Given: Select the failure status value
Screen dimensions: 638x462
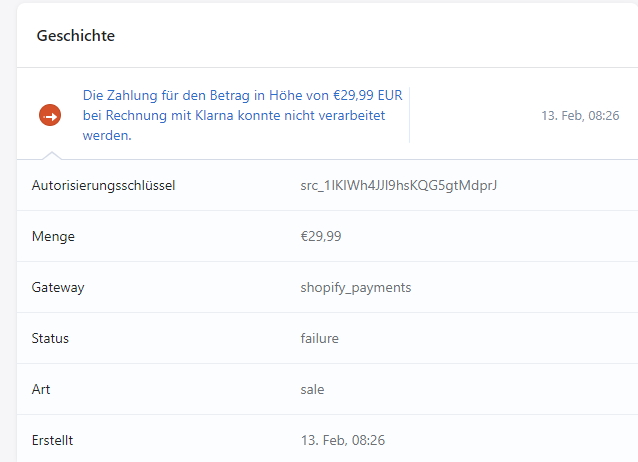Looking at the screenshot, I should [319, 338].
